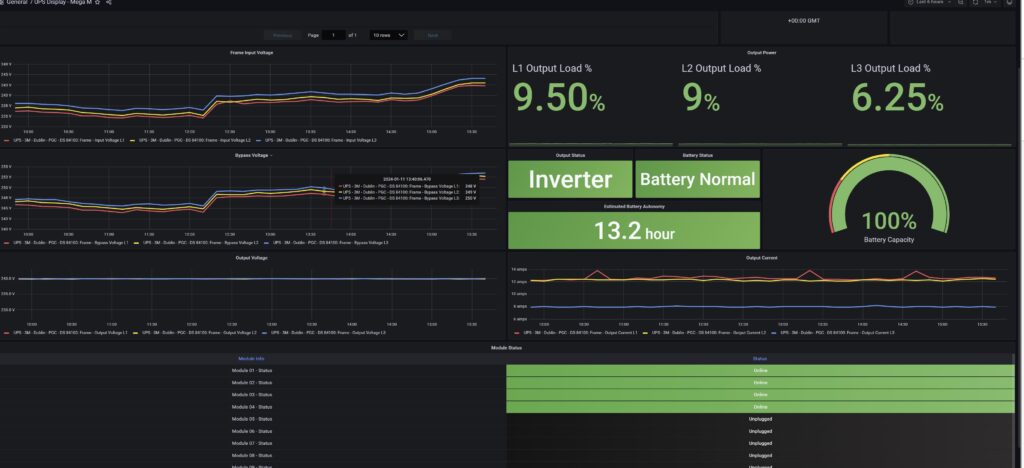Click the zoom out time range icon
Screen dimensions: 1024x468
(x=961, y=3)
